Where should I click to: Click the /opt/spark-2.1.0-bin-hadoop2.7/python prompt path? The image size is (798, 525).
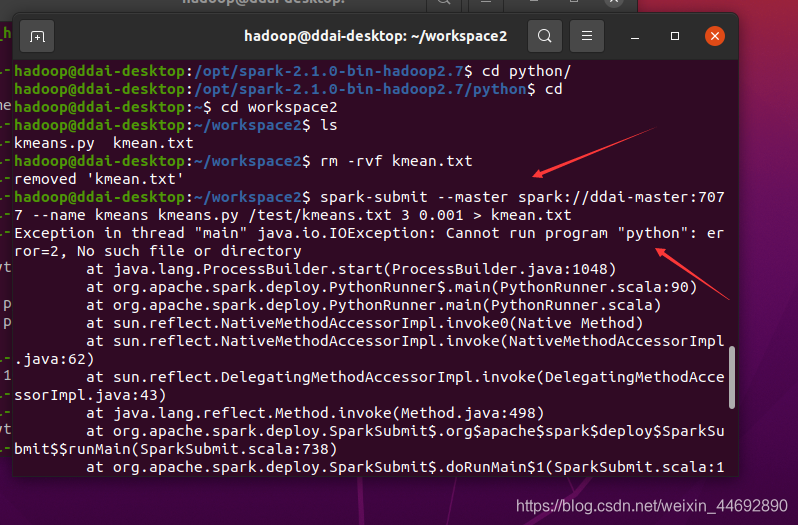click(360, 89)
